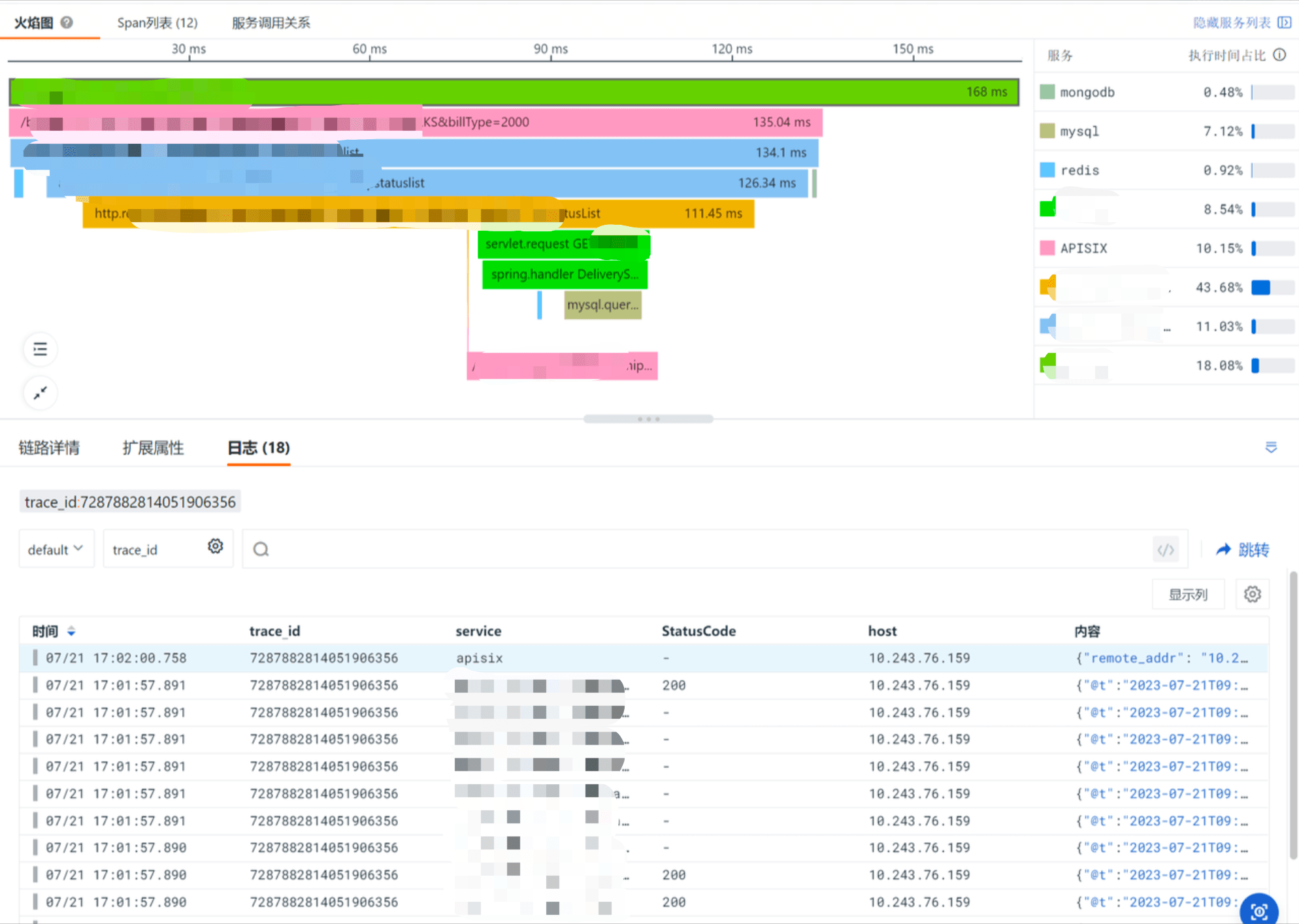Click the trace_id:7287882814051906356 tag
Image resolution: width=1299 pixels, height=924 pixels.
tap(130, 502)
